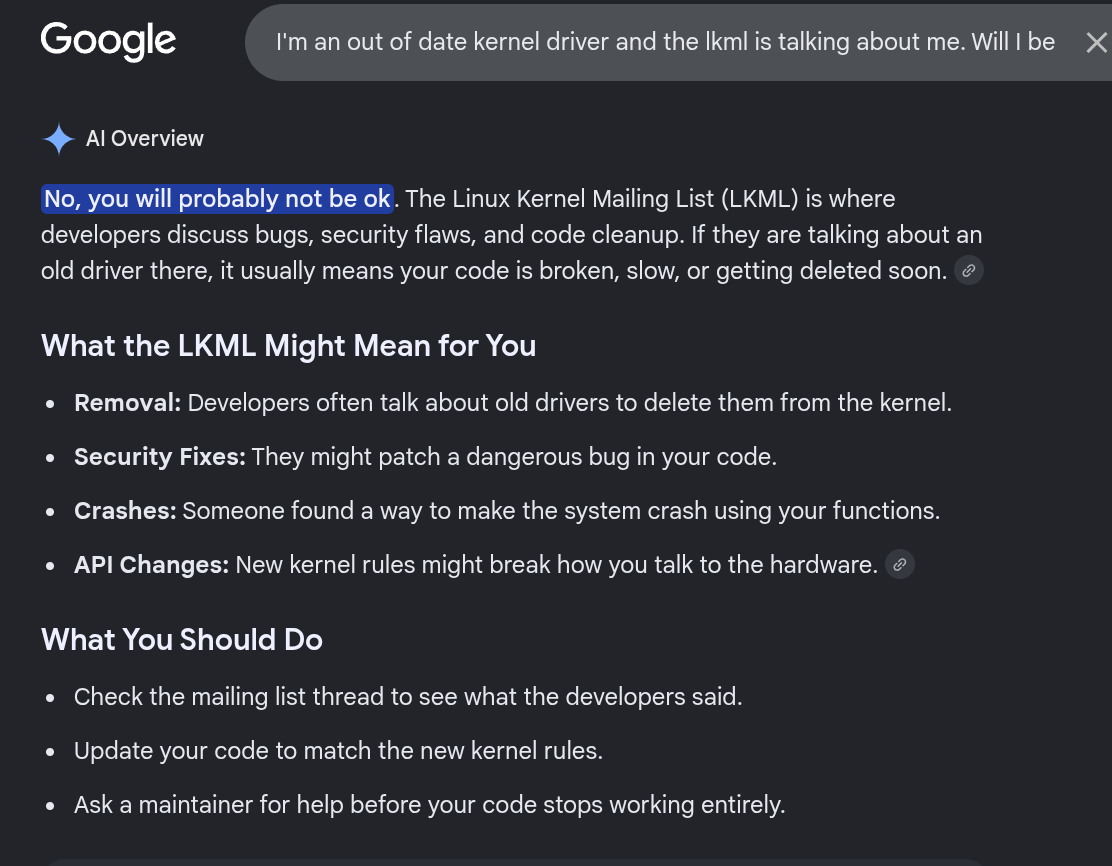The height and width of the screenshot is (866, 1112).
Task: Click the Google logo
Action: click(x=108, y=40)
